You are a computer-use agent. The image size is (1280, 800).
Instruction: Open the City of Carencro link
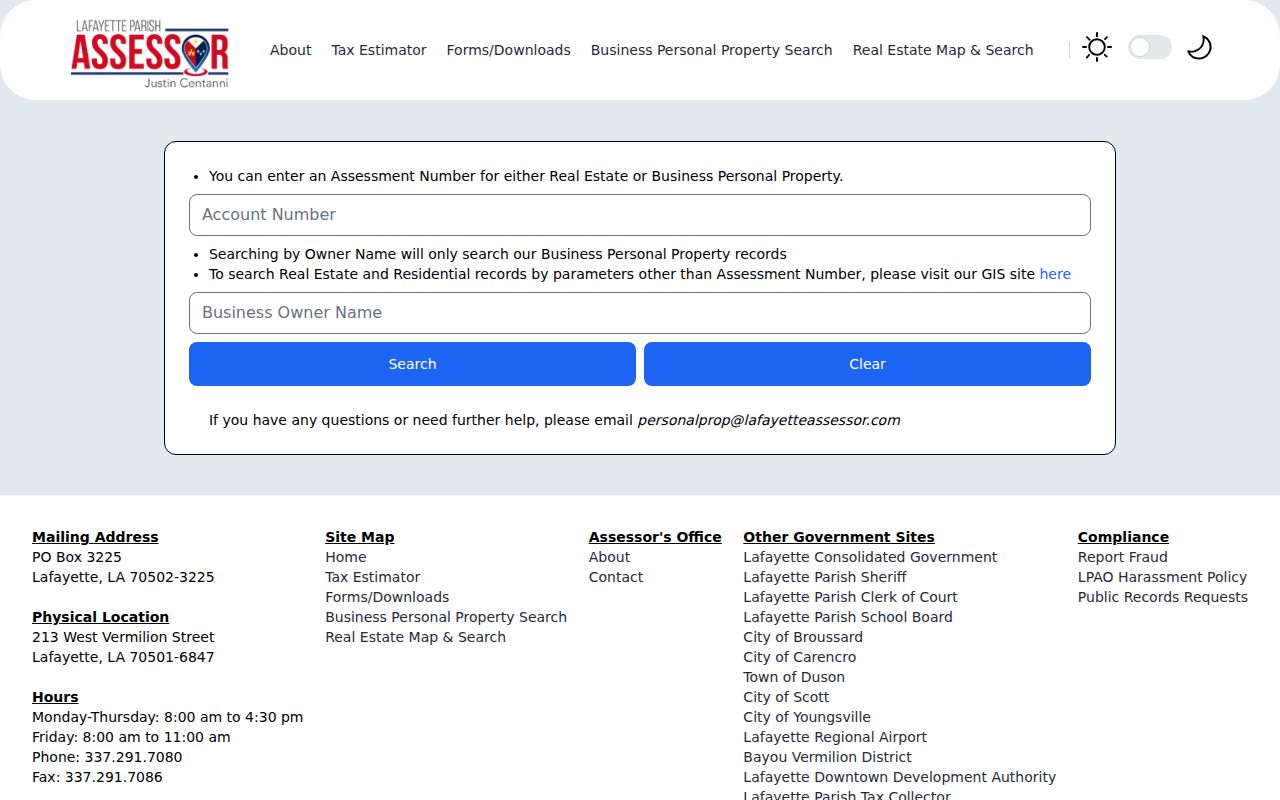[800, 657]
